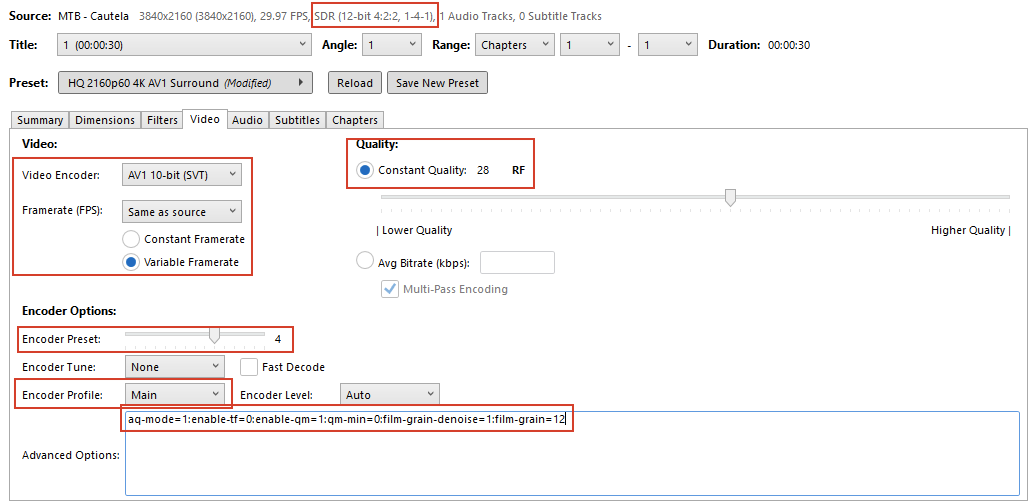
Task: Enable Fast Decode checkbox
Action: tap(249, 367)
